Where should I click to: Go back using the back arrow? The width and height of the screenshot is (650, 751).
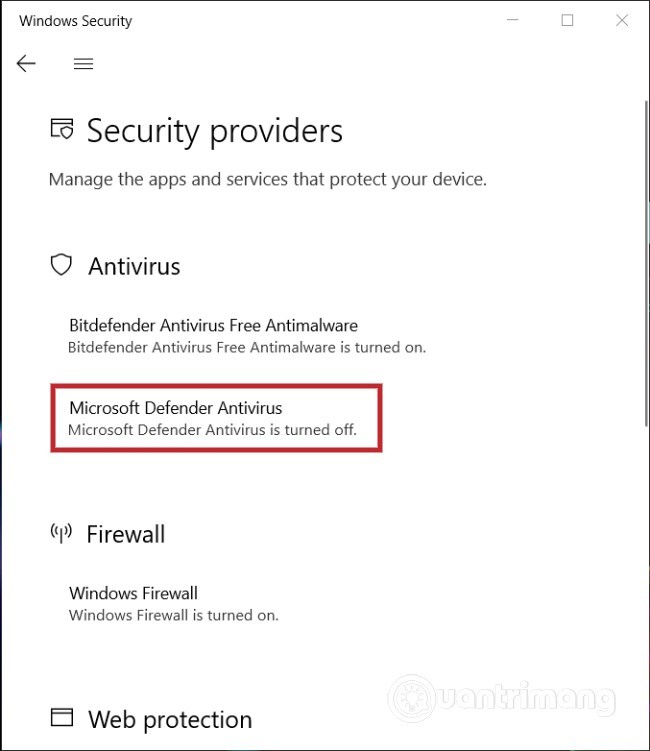26,64
